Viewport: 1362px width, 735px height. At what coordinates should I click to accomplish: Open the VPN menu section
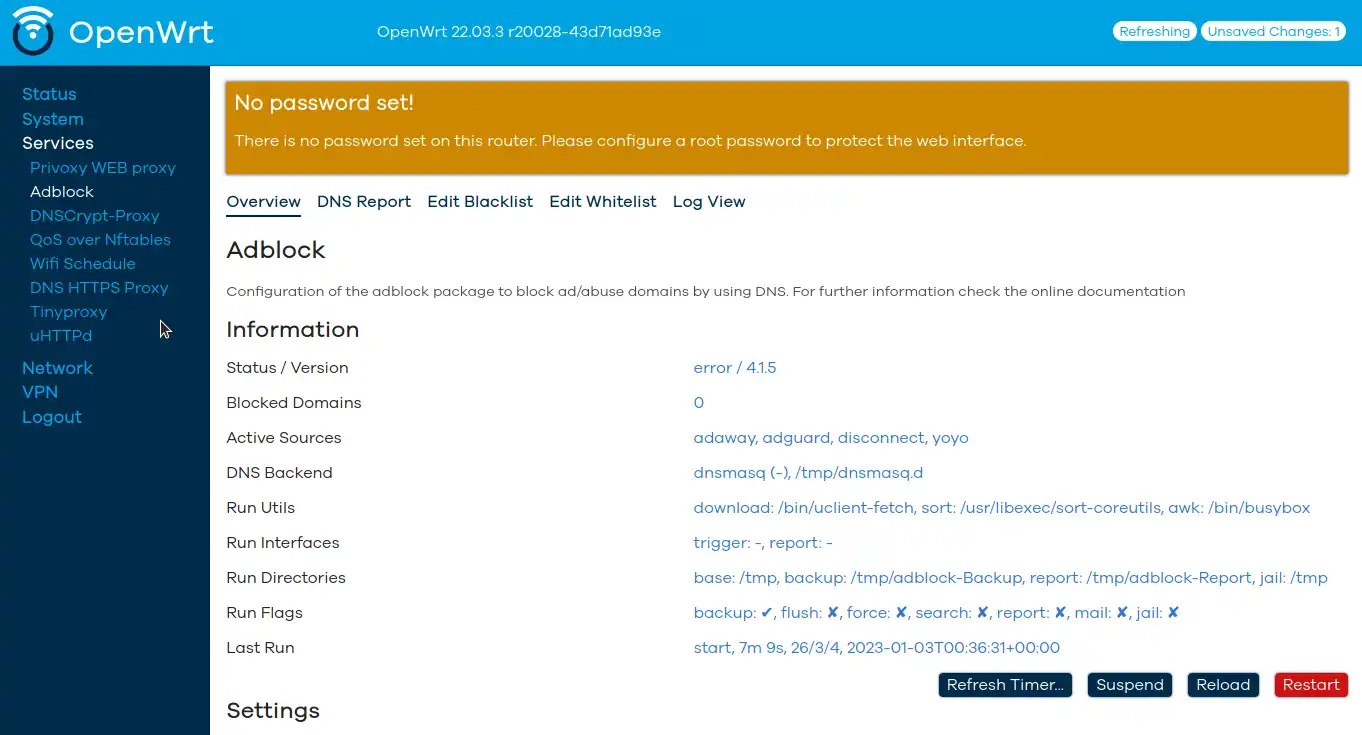click(x=40, y=392)
